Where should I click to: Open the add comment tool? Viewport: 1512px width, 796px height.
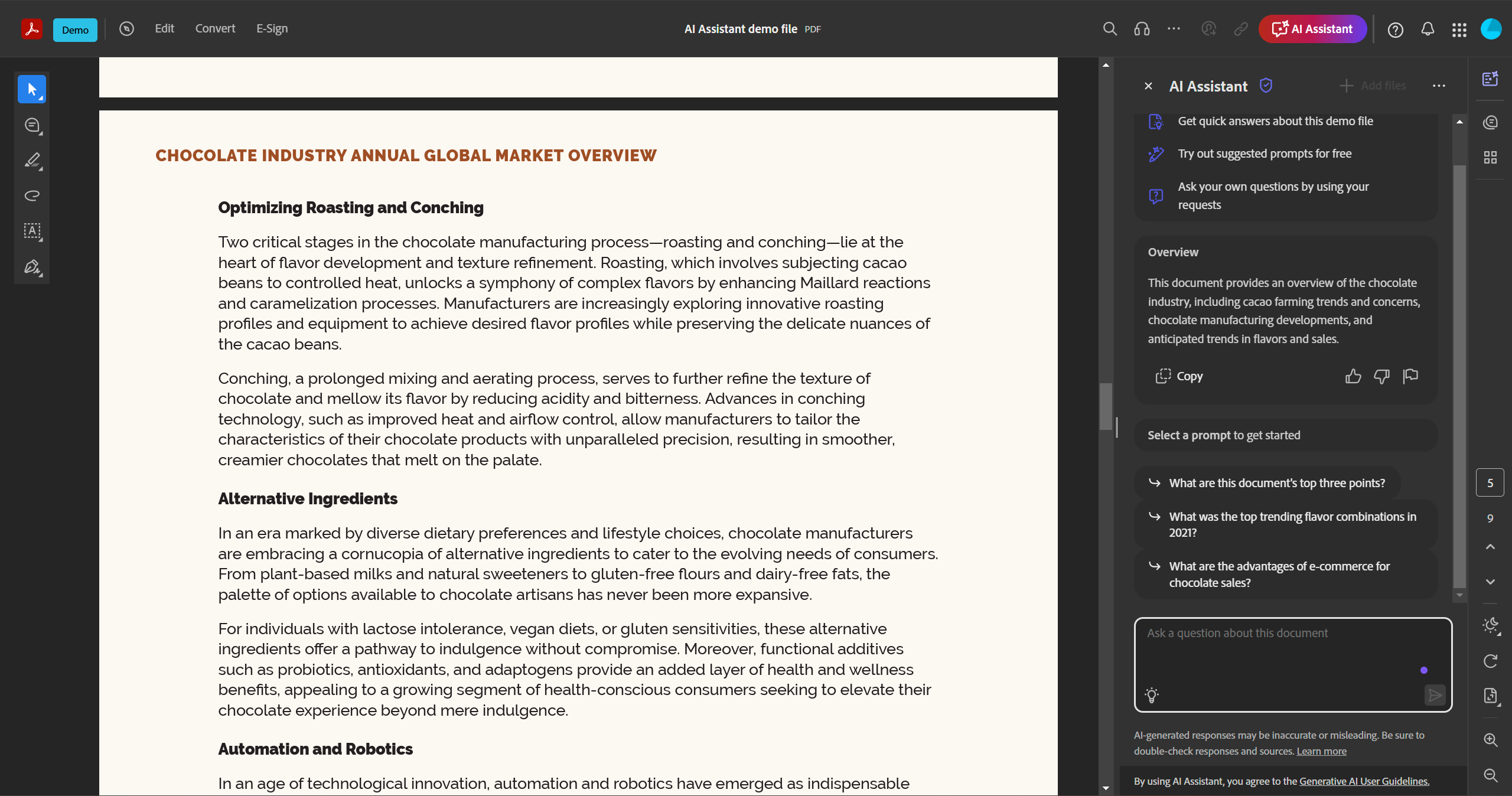pos(32,125)
